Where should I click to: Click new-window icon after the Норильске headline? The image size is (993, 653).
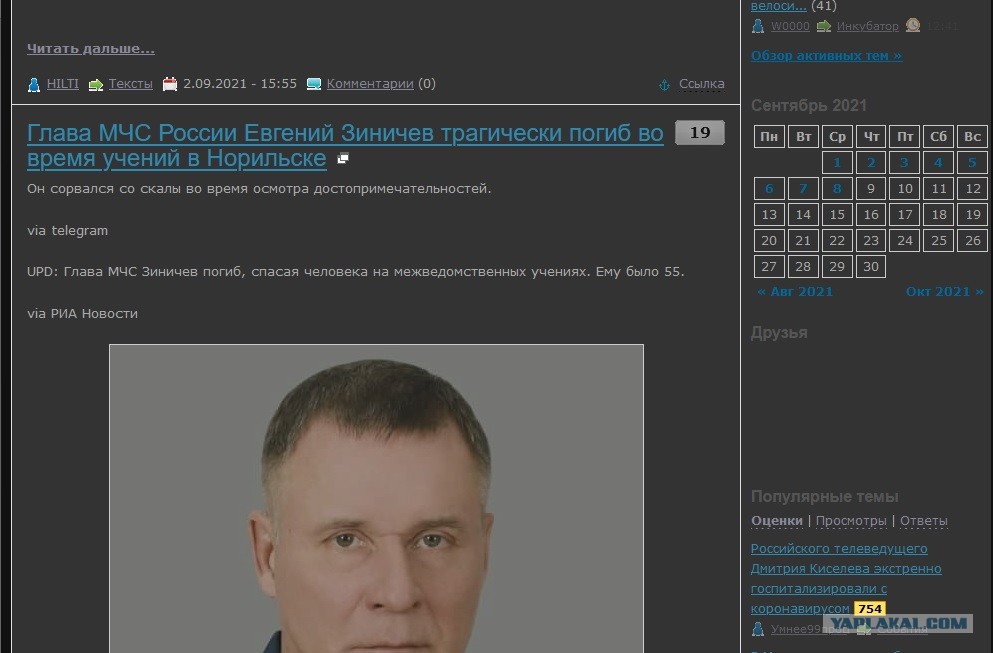tap(343, 158)
